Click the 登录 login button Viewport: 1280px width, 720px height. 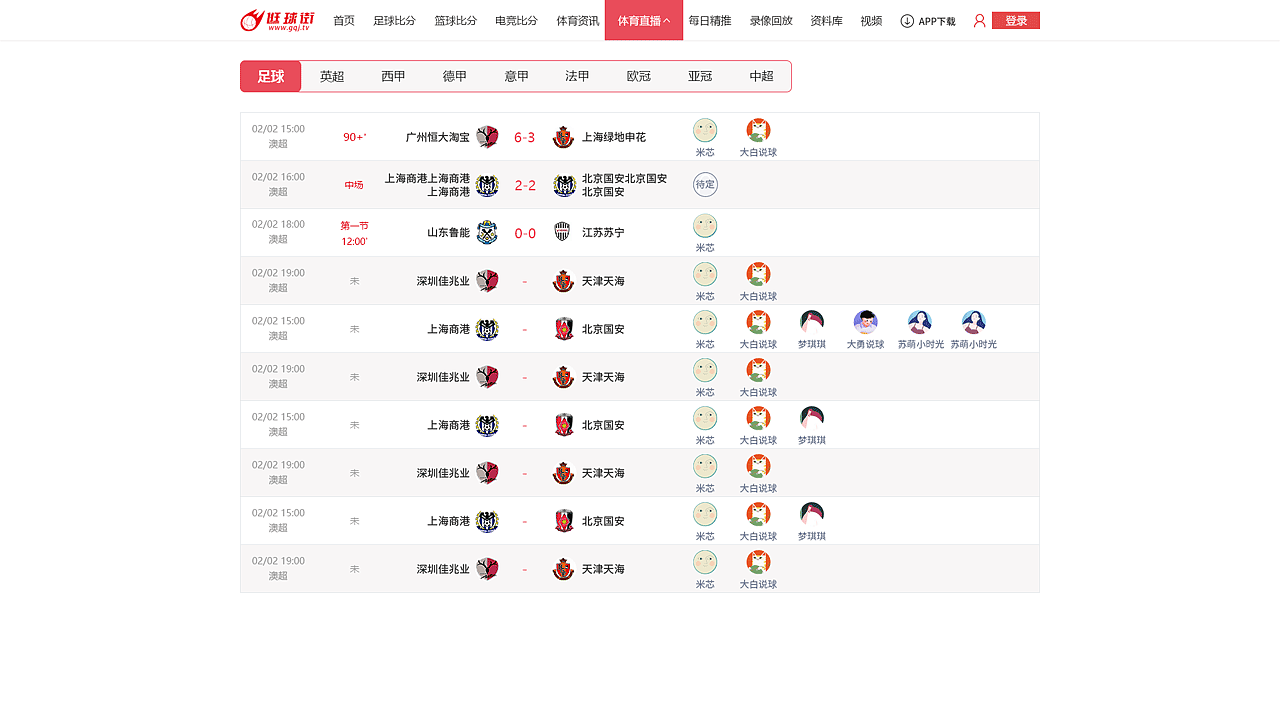[x=1015, y=19]
